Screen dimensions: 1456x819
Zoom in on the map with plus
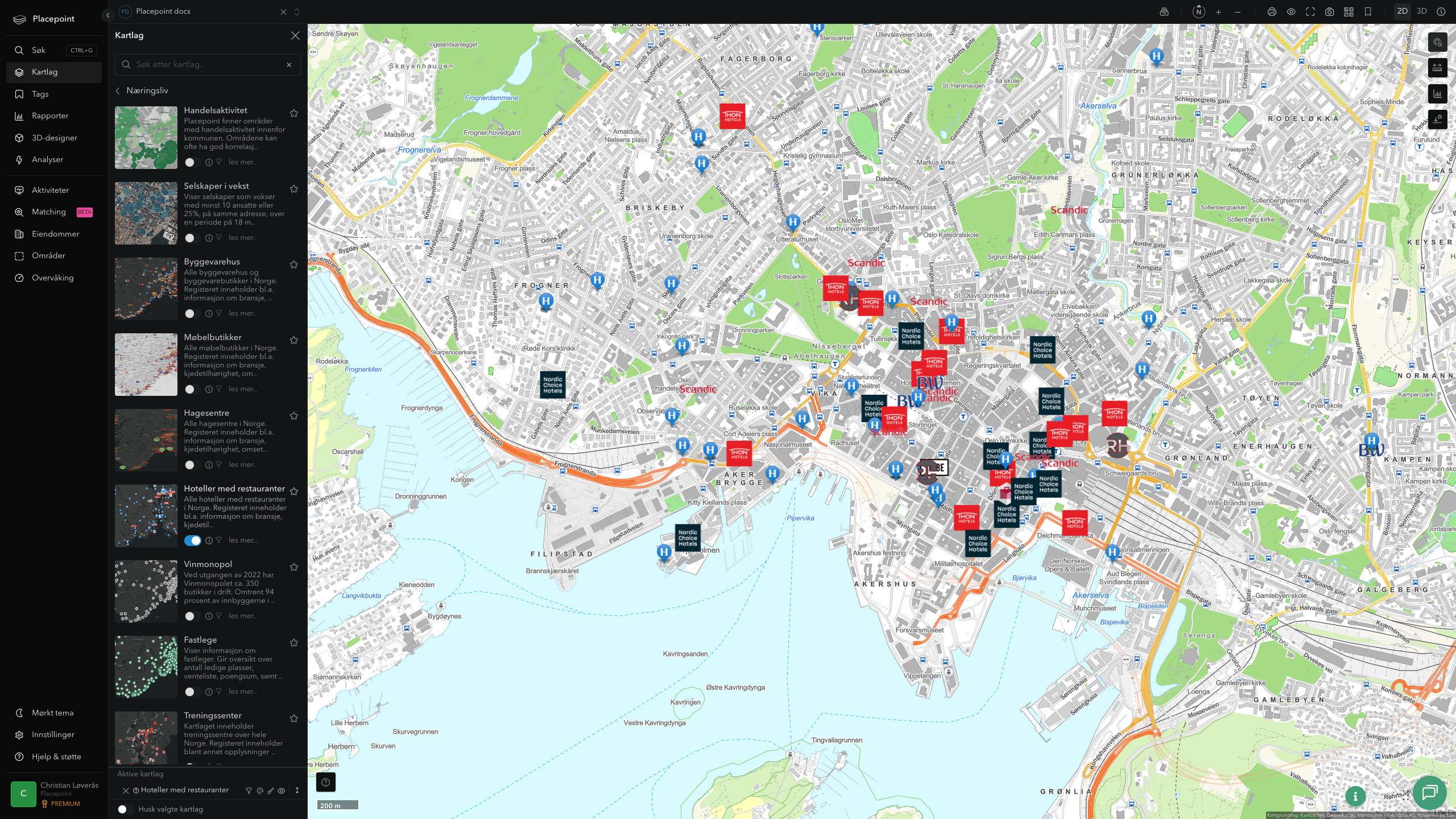[1218, 12]
